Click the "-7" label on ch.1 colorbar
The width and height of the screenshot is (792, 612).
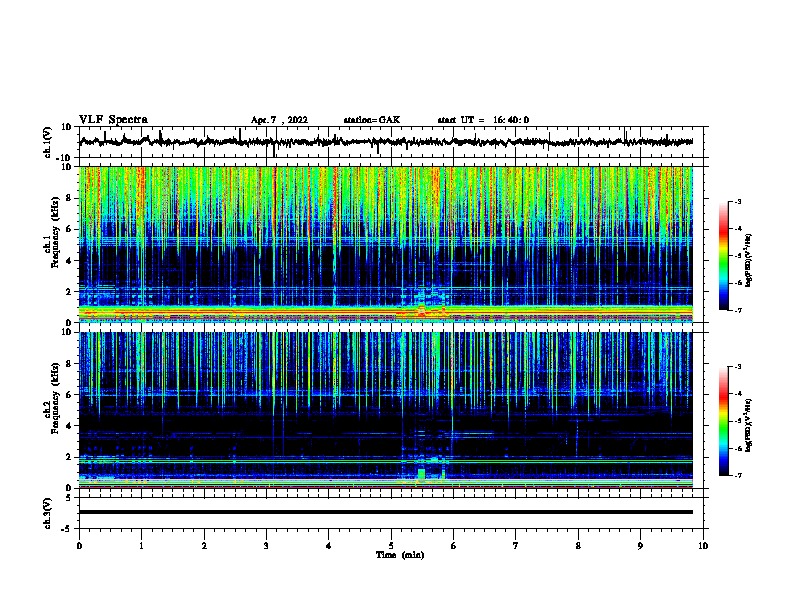click(737, 310)
